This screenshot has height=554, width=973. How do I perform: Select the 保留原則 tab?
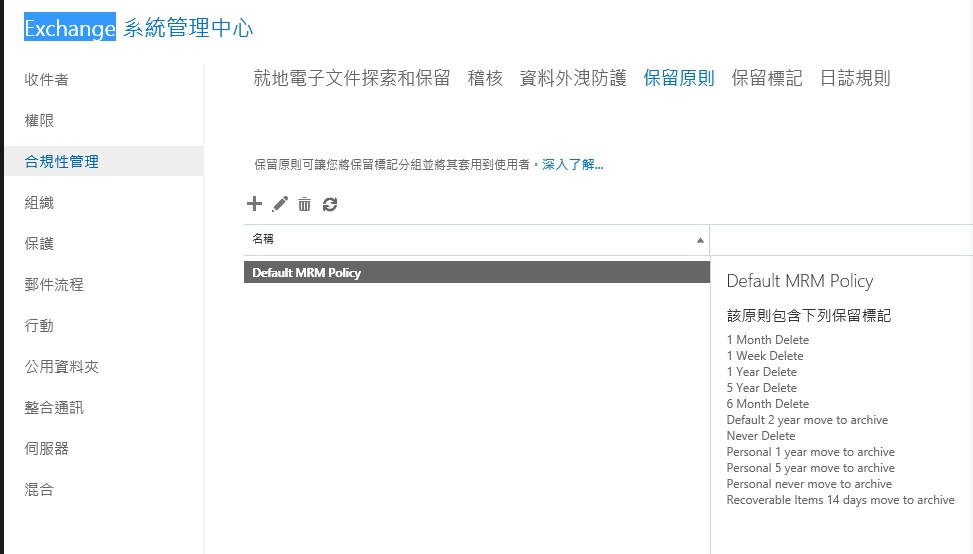(679, 78)
